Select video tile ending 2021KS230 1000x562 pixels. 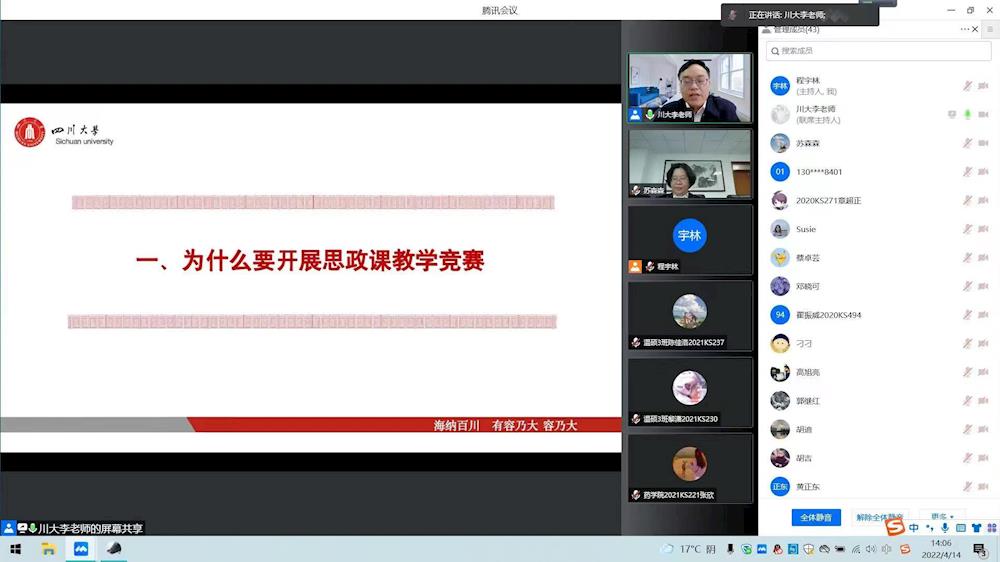click(689, 392)
